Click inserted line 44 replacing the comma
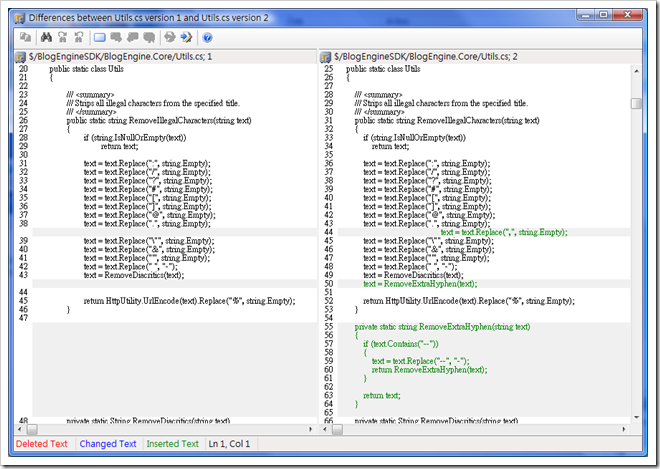 click(x=504, y=232)
